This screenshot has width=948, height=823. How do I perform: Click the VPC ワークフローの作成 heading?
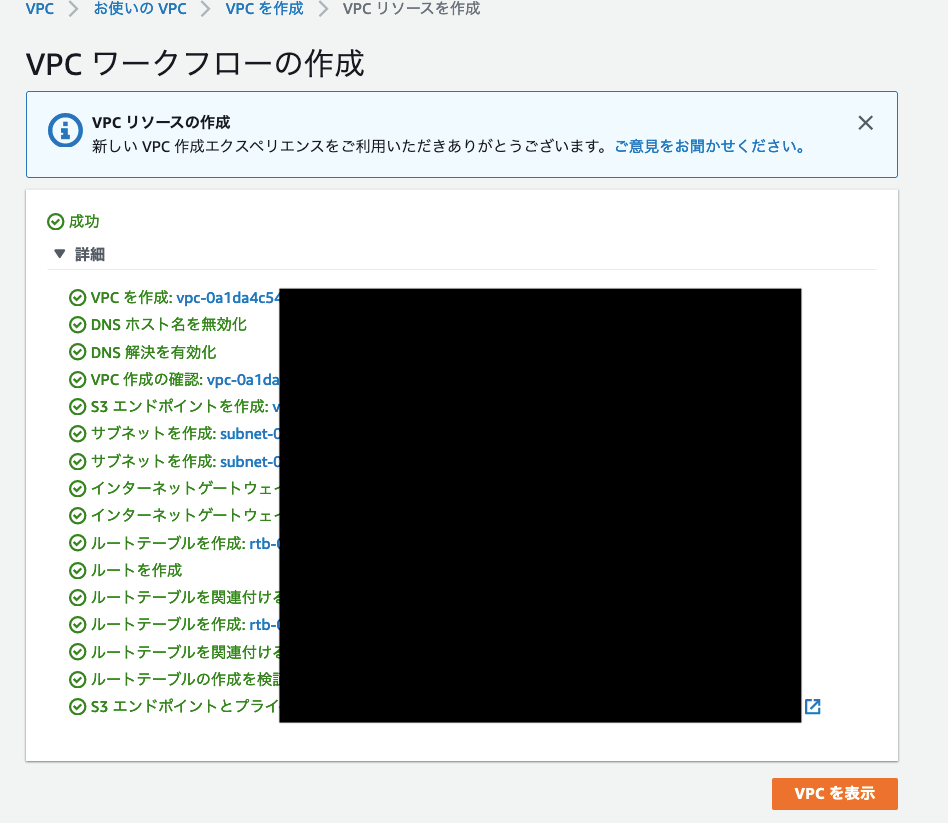pos(195,63)
